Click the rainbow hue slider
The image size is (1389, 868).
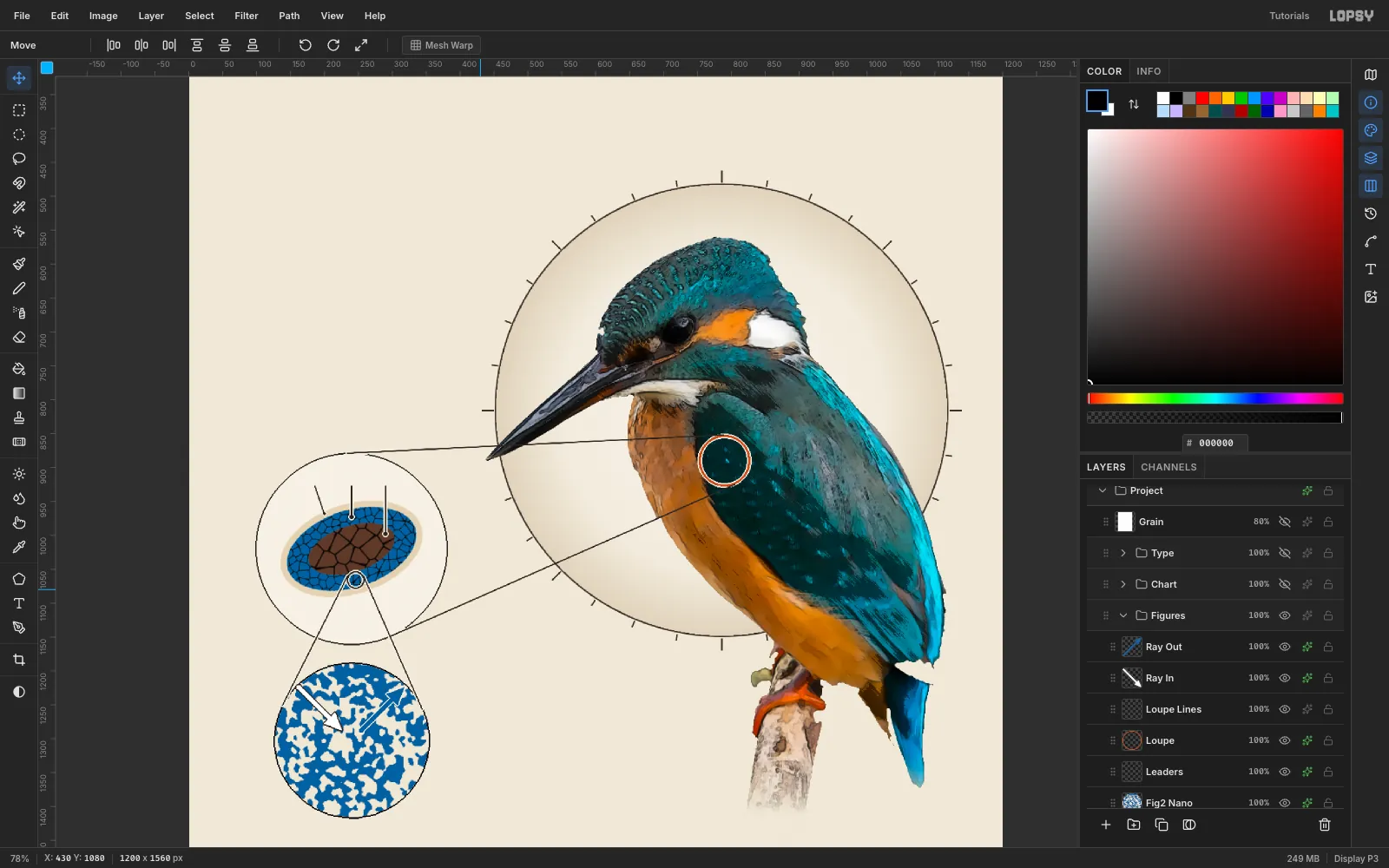point(1215,398)
